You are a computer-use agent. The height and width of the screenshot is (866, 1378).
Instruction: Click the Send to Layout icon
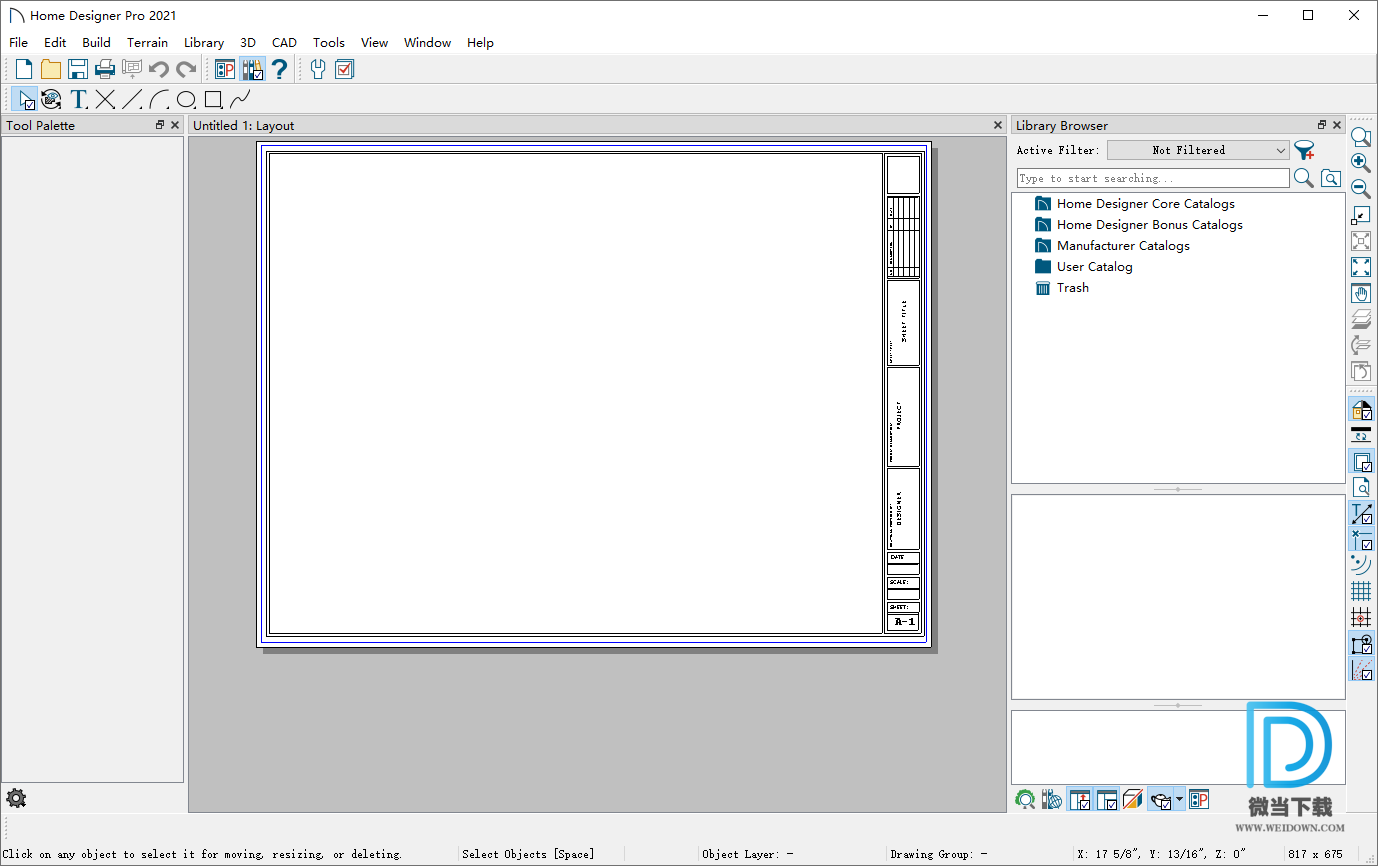pyautogui.click(x=132, y=69)
